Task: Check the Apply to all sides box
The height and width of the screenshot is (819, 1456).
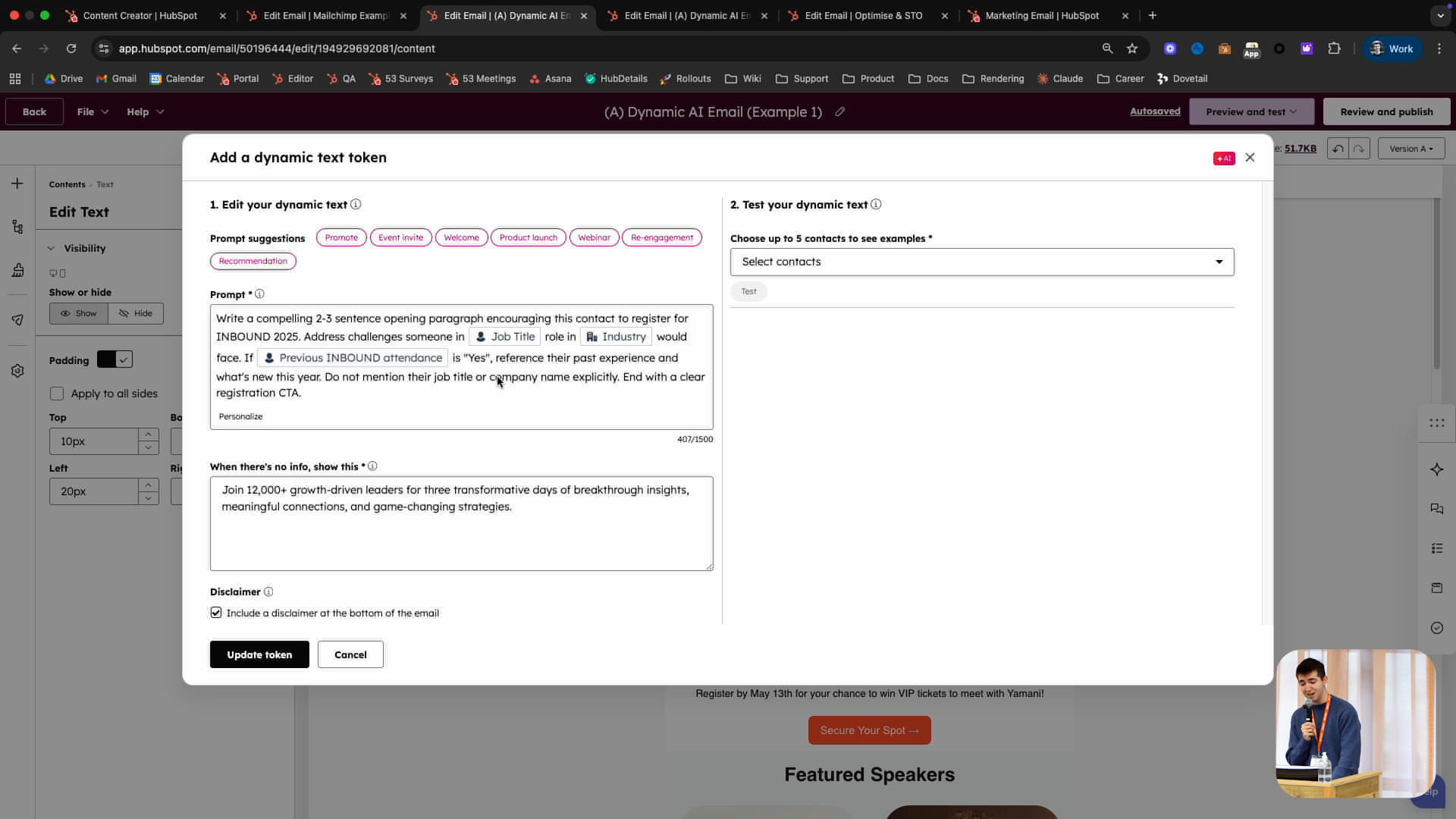Action: [x=57, y=394]
